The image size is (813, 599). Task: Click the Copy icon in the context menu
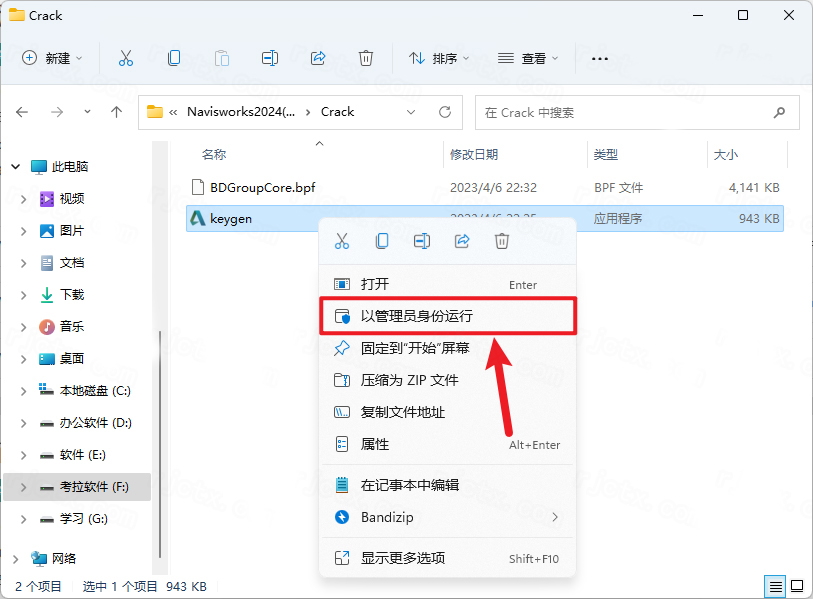tap(382, 241)
